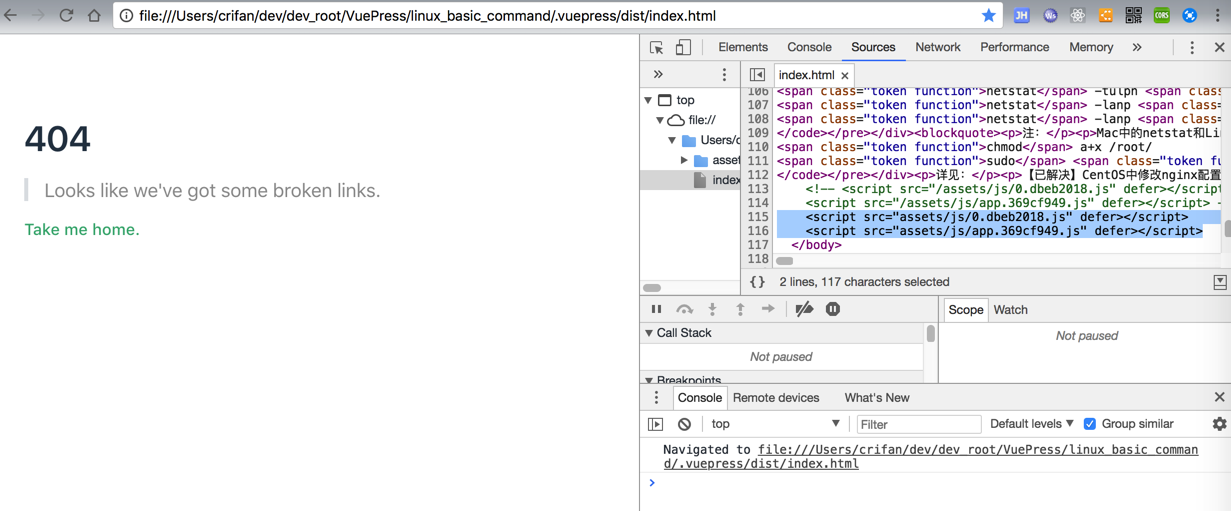Open drawer menu dots beside Console
Viewport: 1231px width, 511px height.
coord(657,397)
